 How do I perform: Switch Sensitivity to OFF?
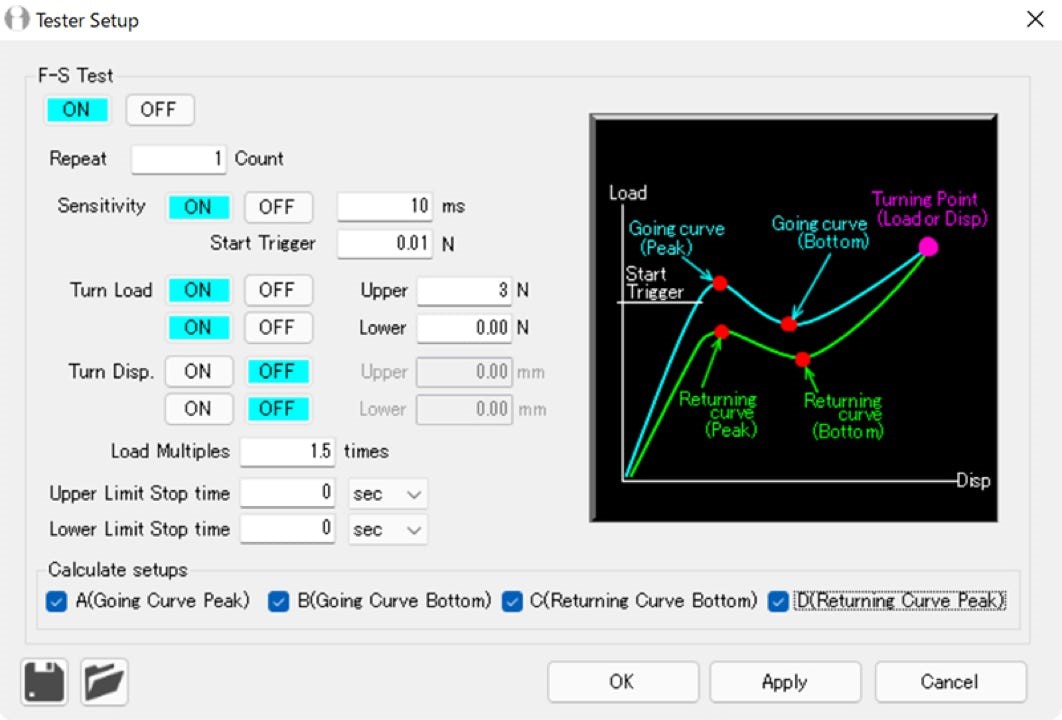pyautogui.click(x=277, y=207)
